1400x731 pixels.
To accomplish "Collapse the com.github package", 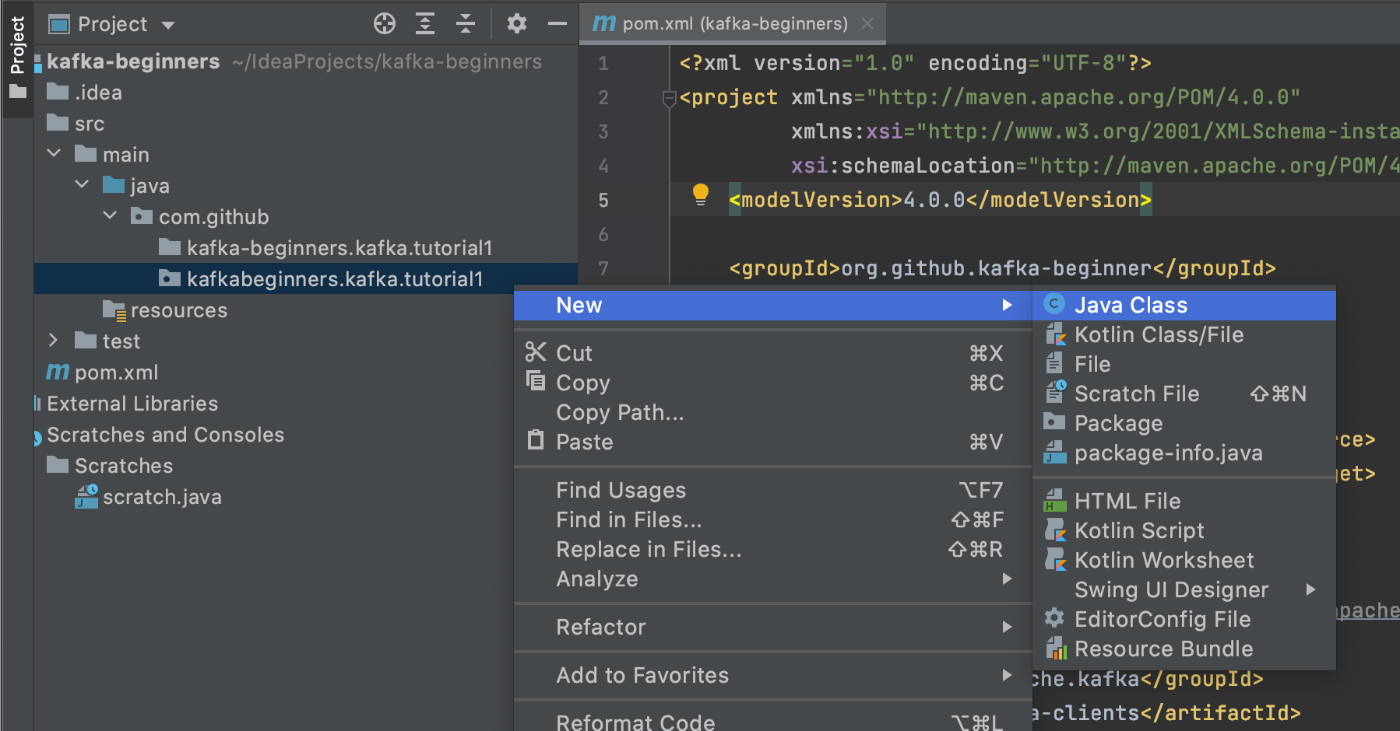I will pos(109,217).
